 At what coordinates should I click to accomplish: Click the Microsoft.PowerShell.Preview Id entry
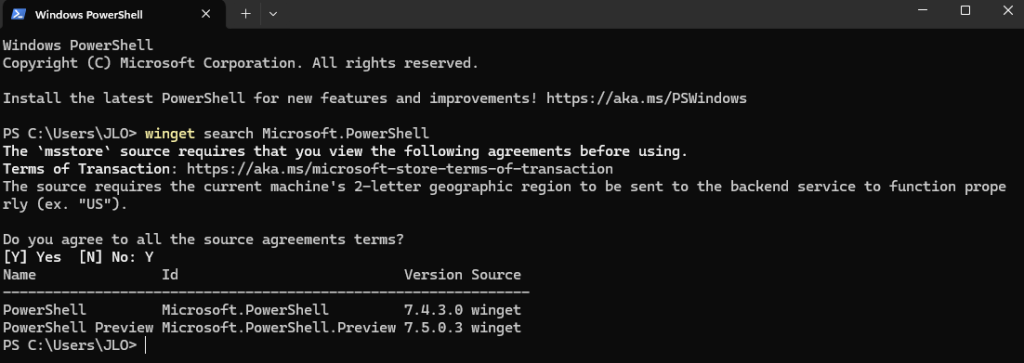pos(279,327)
